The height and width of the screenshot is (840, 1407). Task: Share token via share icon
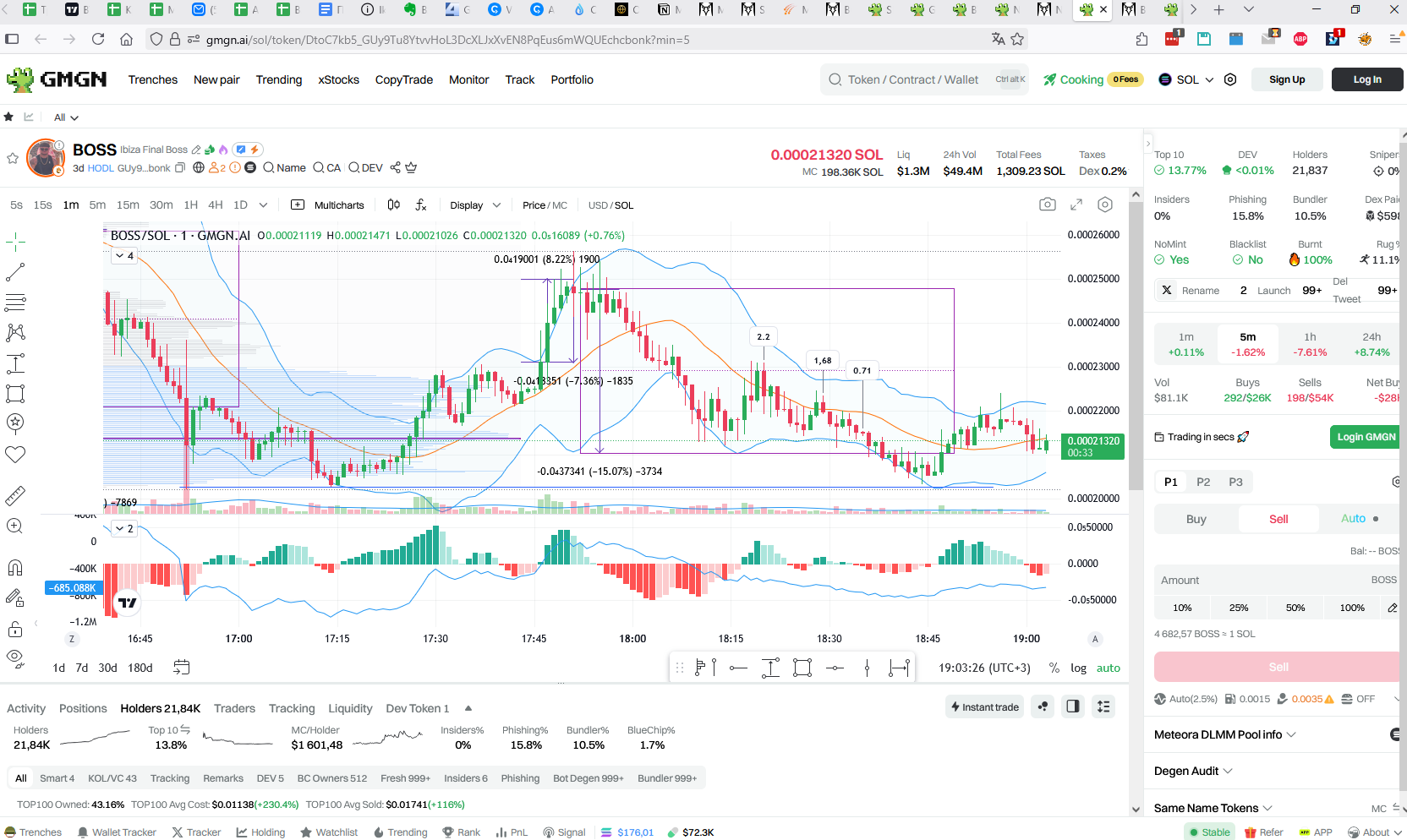[395, 167]
